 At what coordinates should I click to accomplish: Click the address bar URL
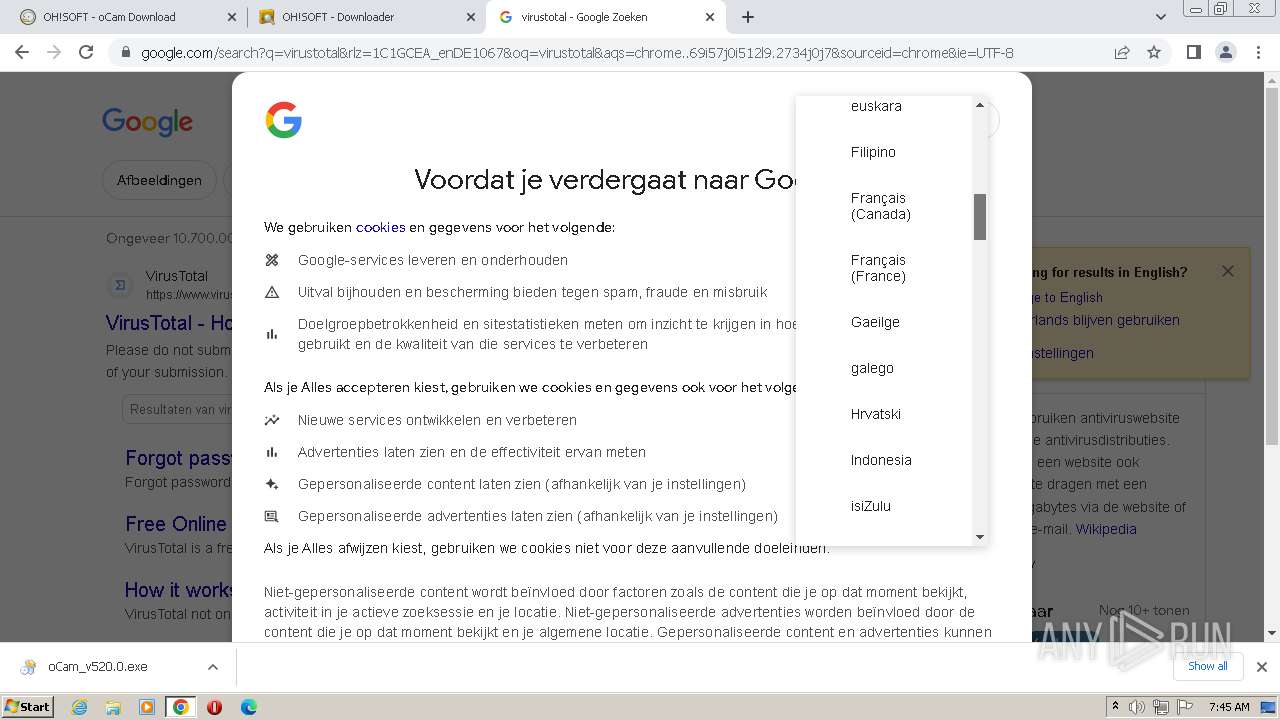577,53
